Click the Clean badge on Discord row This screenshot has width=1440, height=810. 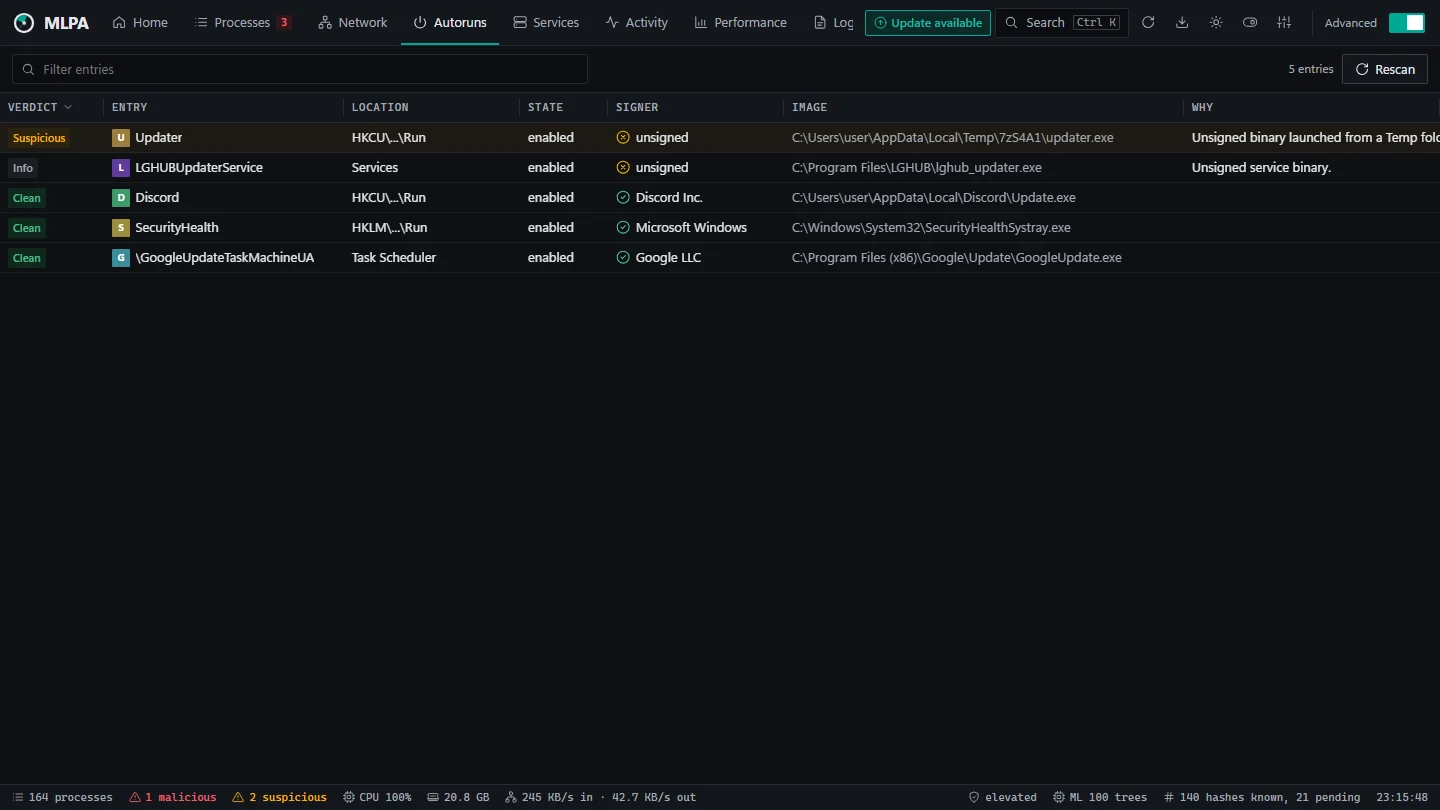27,198
